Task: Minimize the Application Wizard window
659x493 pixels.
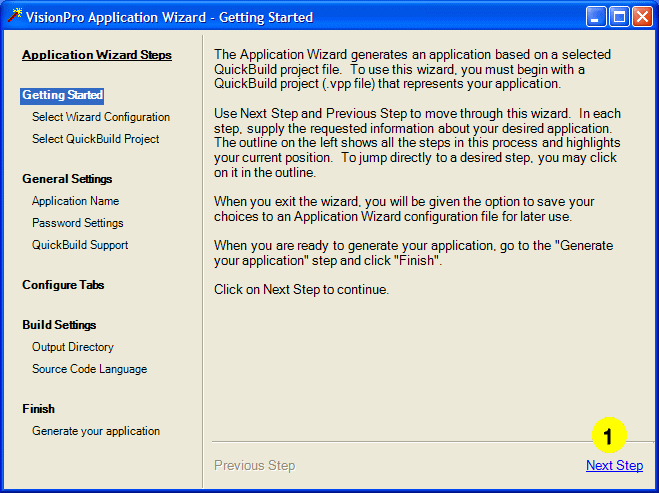Action: pyautogui.click(x=597, y=16)
